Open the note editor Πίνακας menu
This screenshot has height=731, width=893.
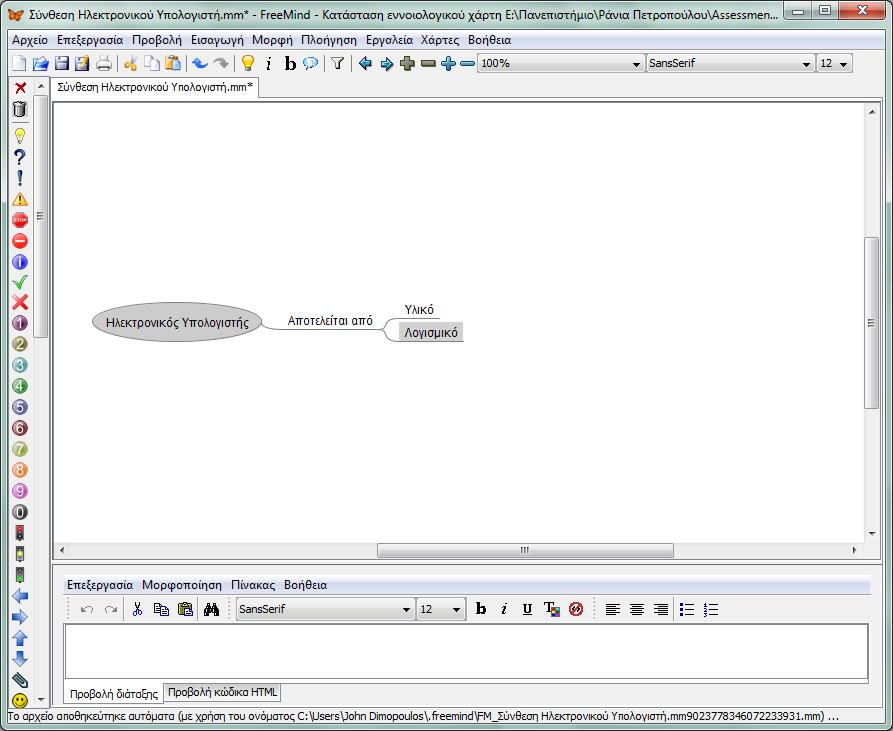pos(253,585)
